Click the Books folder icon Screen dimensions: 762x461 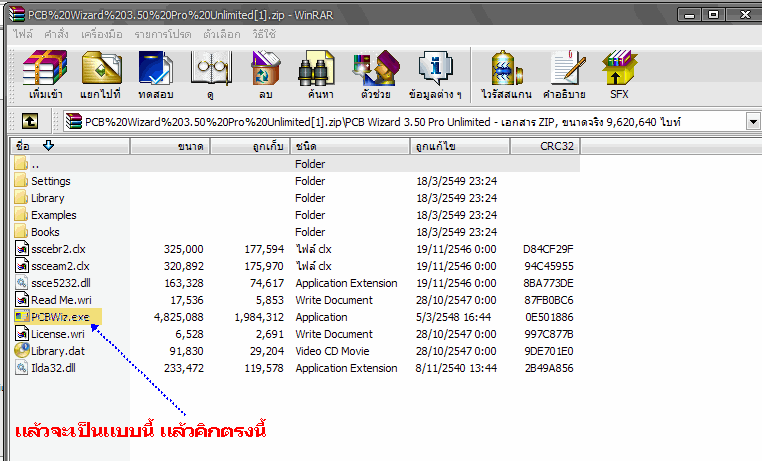pos(21,232)
